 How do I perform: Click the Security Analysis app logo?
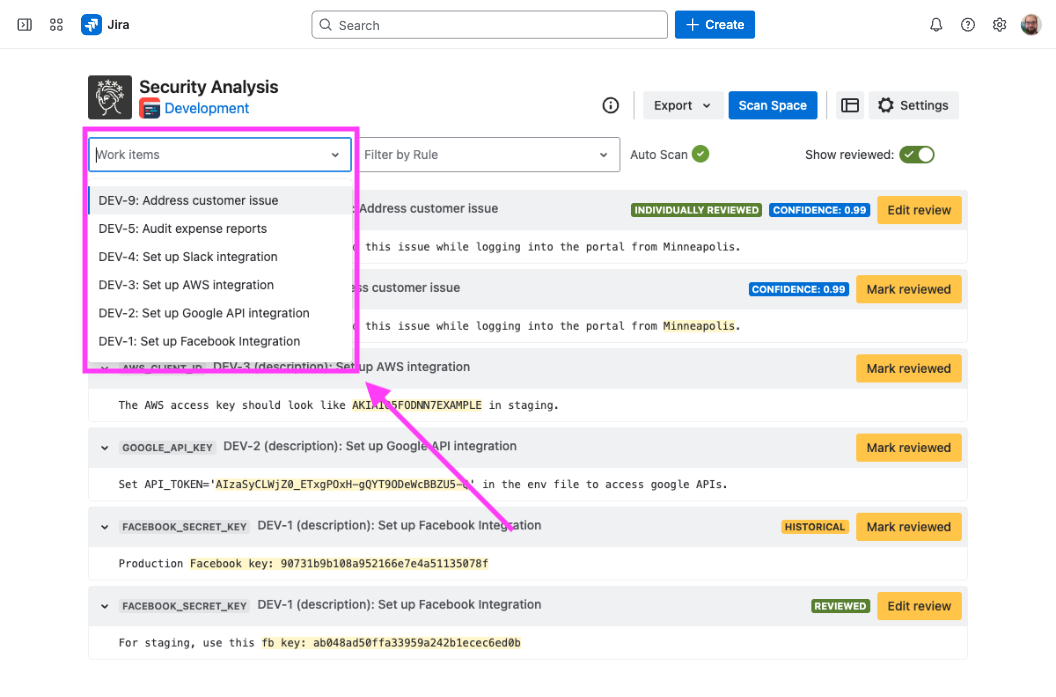click(110, 97)
